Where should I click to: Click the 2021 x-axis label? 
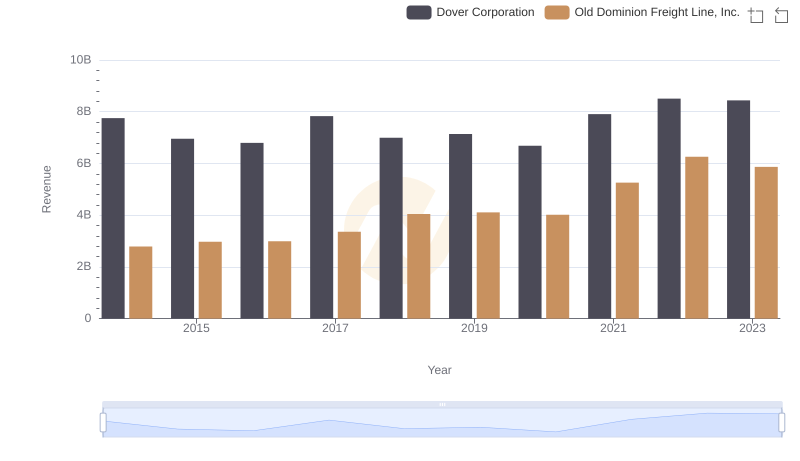pos(613,328)
